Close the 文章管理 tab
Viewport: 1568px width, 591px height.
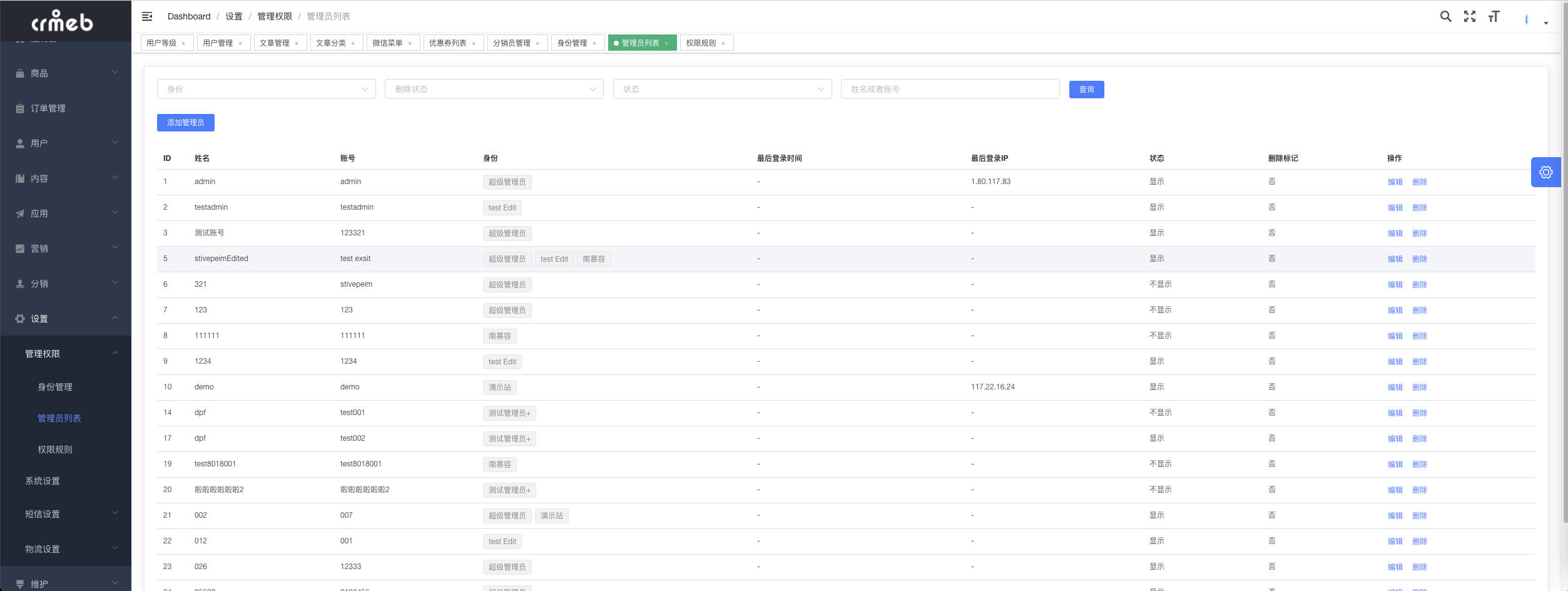297,43
